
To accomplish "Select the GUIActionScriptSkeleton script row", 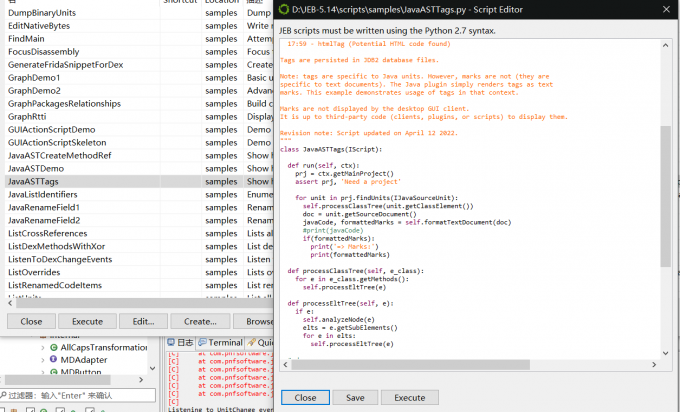I will coord(139,143).
